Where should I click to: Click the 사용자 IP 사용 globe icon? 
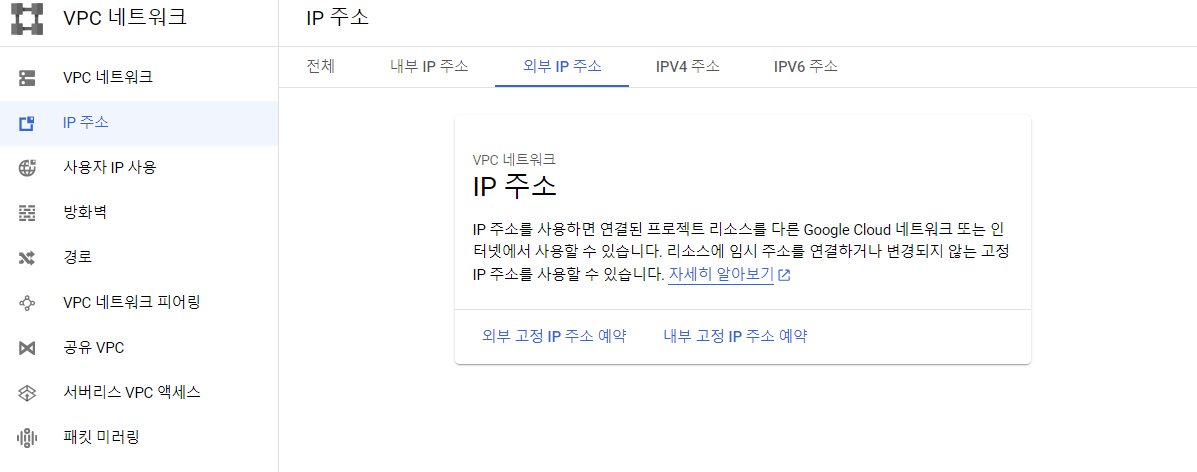pyautogui.click(x=27, y=168)
